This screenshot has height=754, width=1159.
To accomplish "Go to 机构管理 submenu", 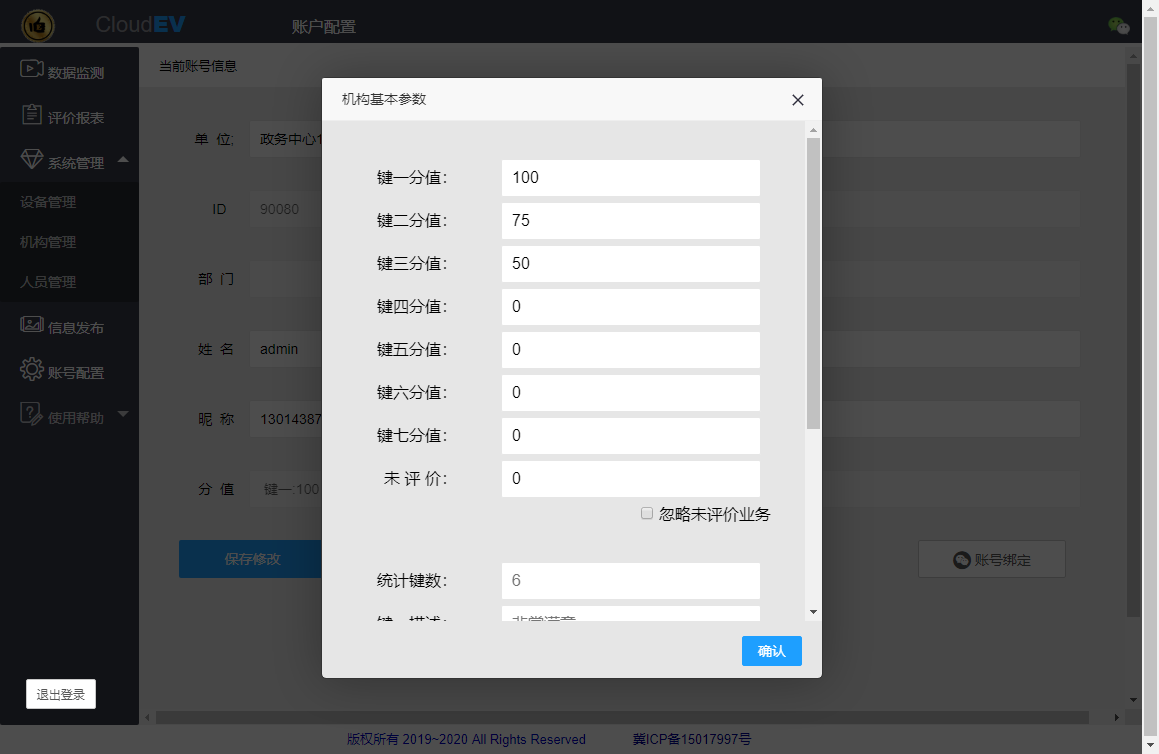I will click(x=48, y=242).
